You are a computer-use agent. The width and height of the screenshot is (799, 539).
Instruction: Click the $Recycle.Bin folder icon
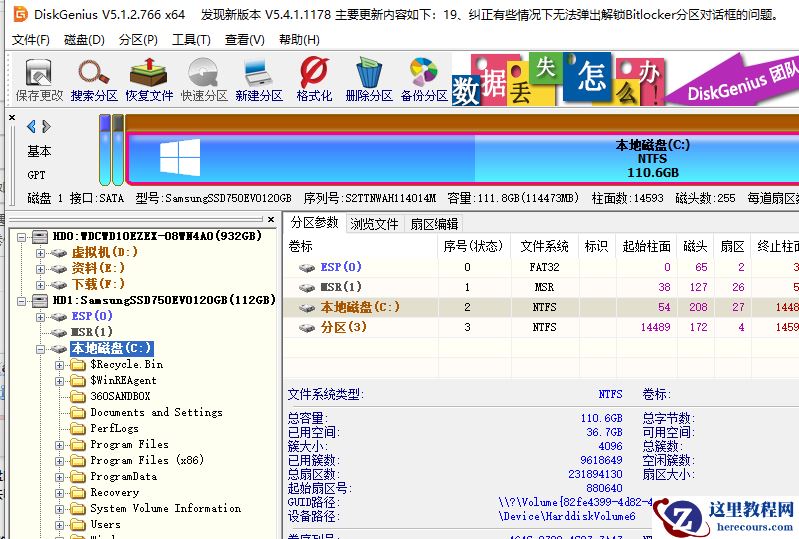[78, 365]
